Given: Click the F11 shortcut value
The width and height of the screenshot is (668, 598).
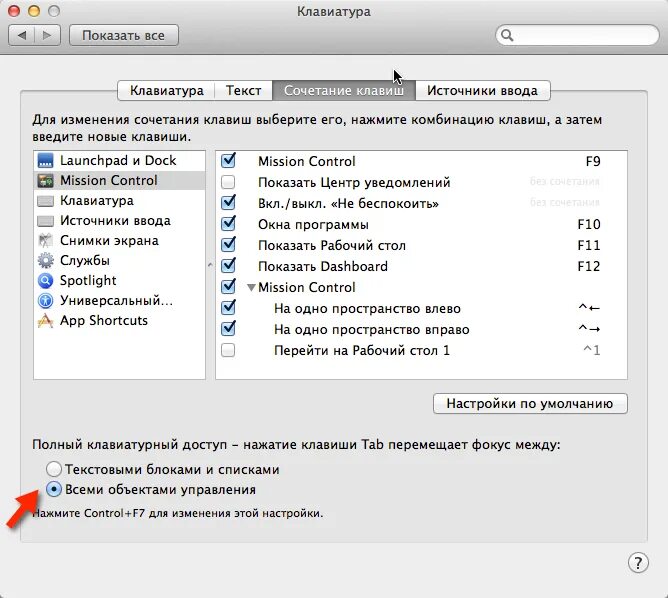Looking at the screenshot, I should point(589,245).
